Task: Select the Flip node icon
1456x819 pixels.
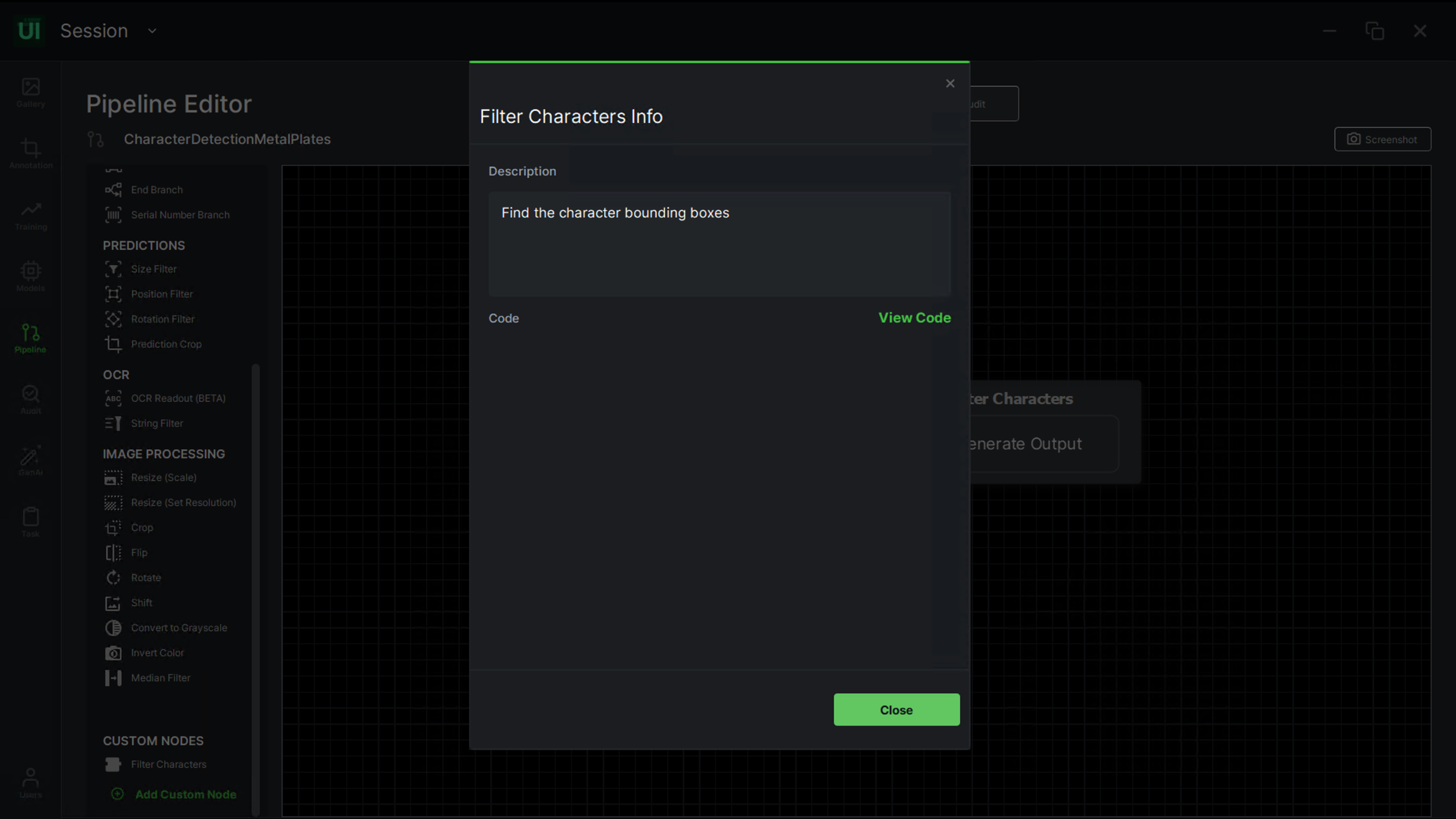Action: tap(113, 552)
